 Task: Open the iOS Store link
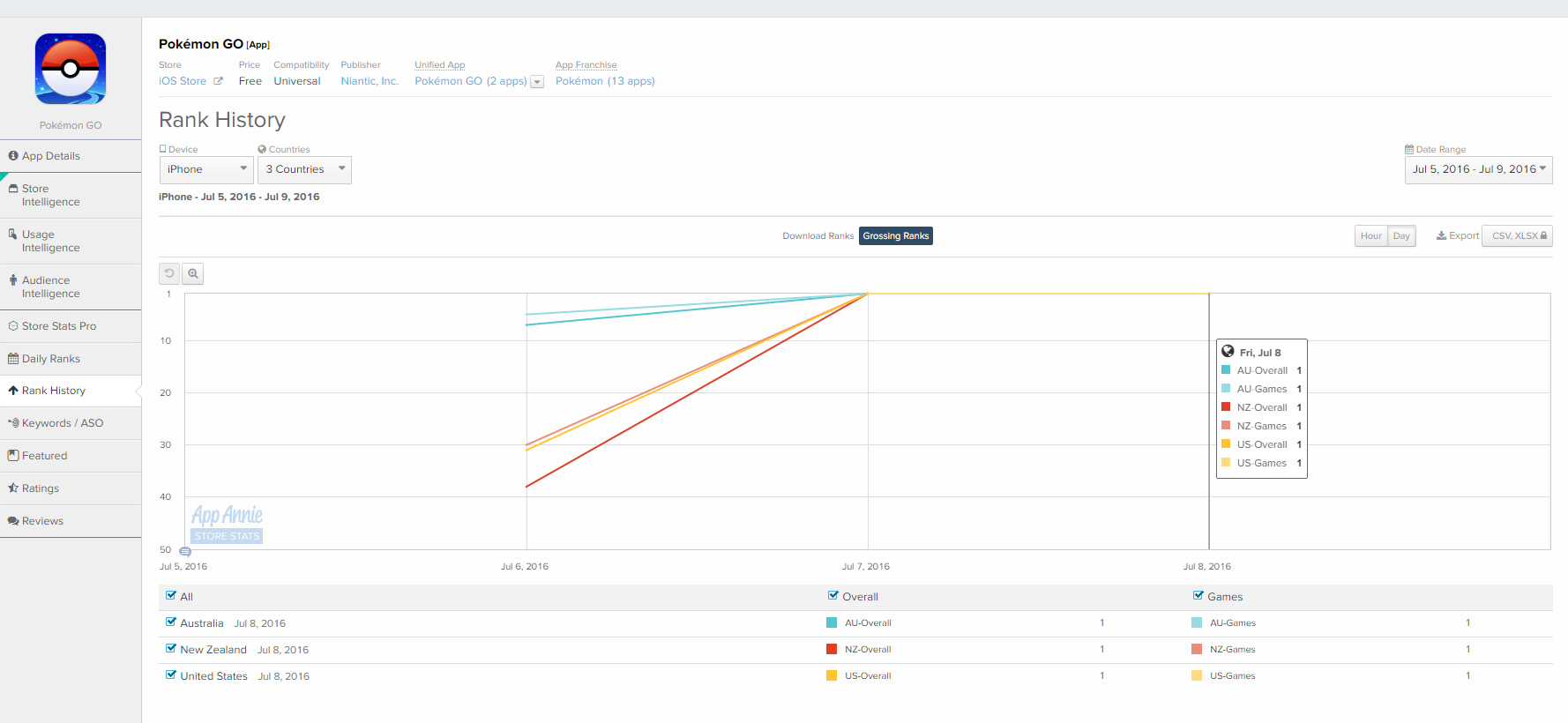(183, 81)
